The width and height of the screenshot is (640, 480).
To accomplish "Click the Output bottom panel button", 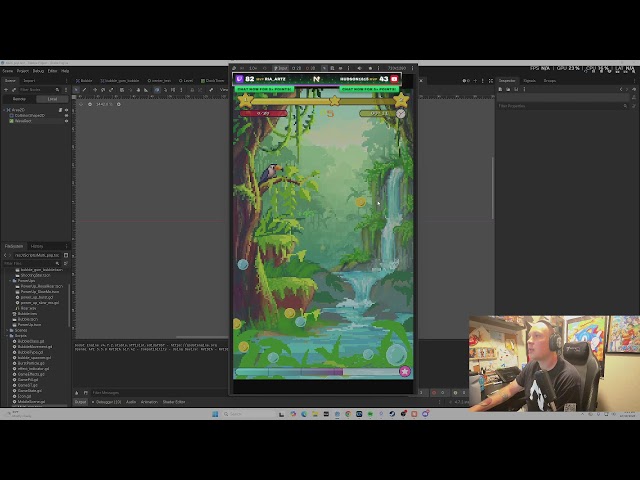I will pos(80,402).
